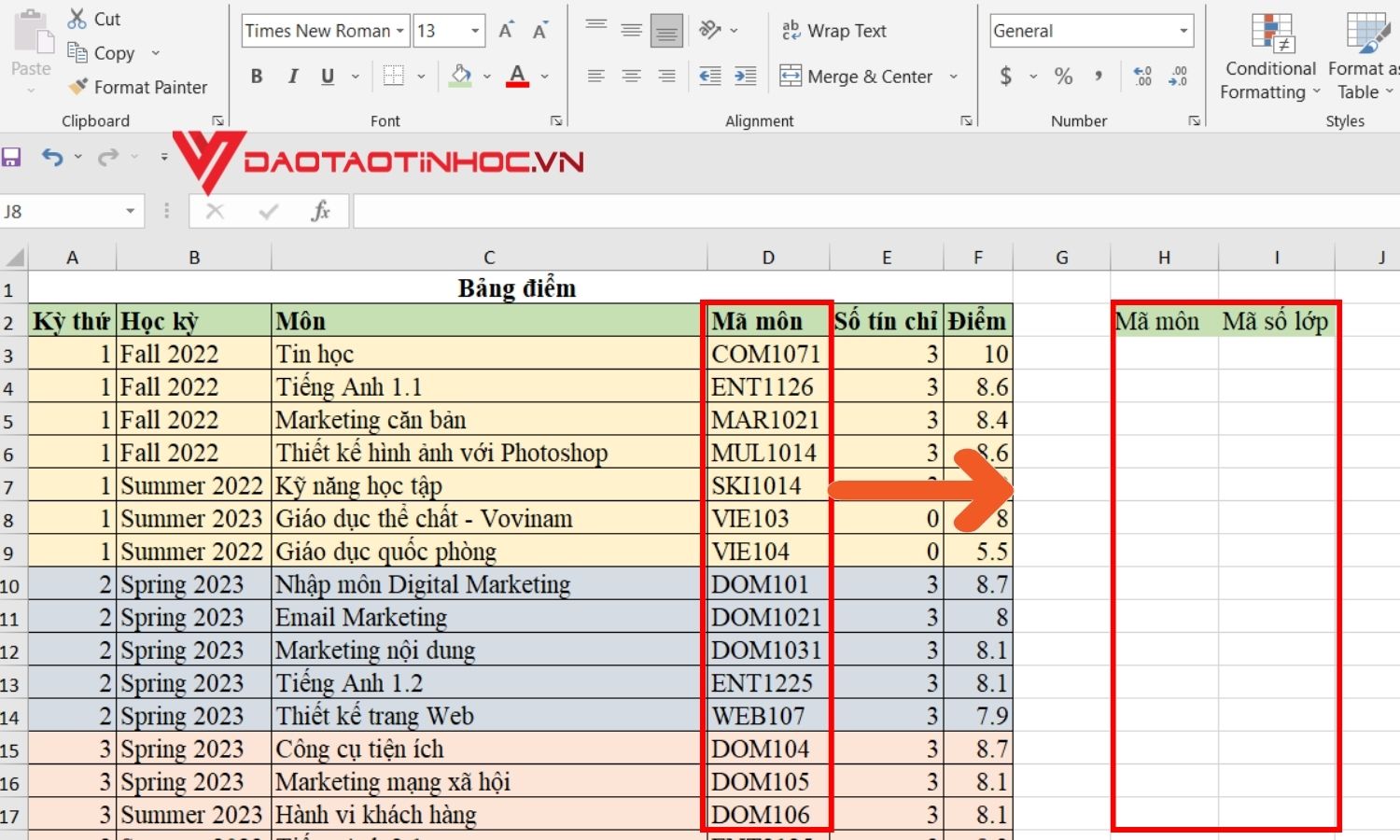
Task: Select the Format Painter tool
Action: (x=138, y=87)
